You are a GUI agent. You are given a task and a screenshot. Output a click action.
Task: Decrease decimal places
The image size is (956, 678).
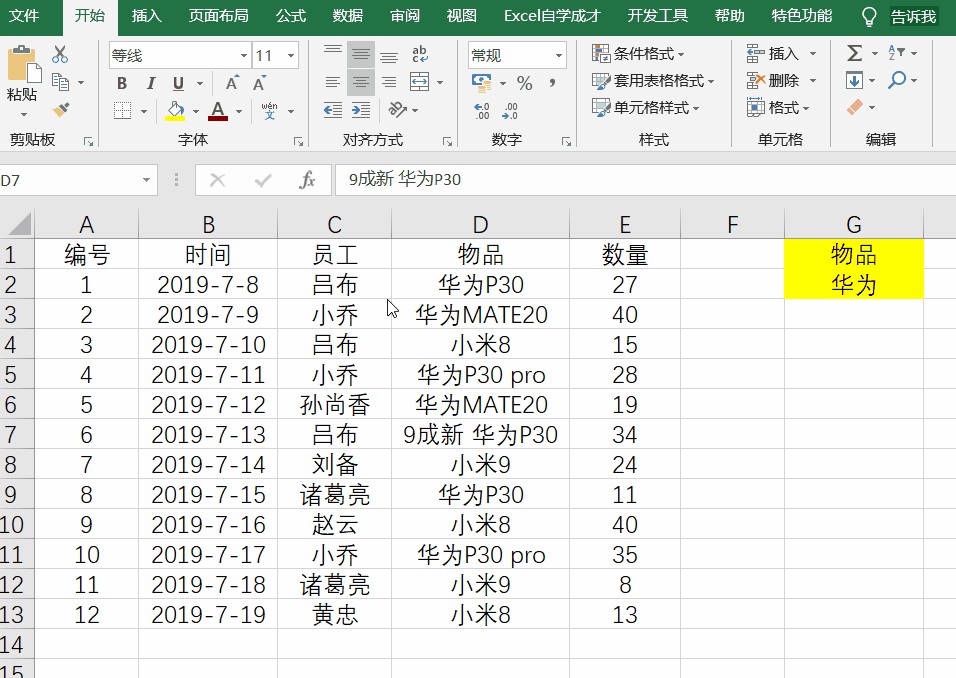tap(510, 110)
